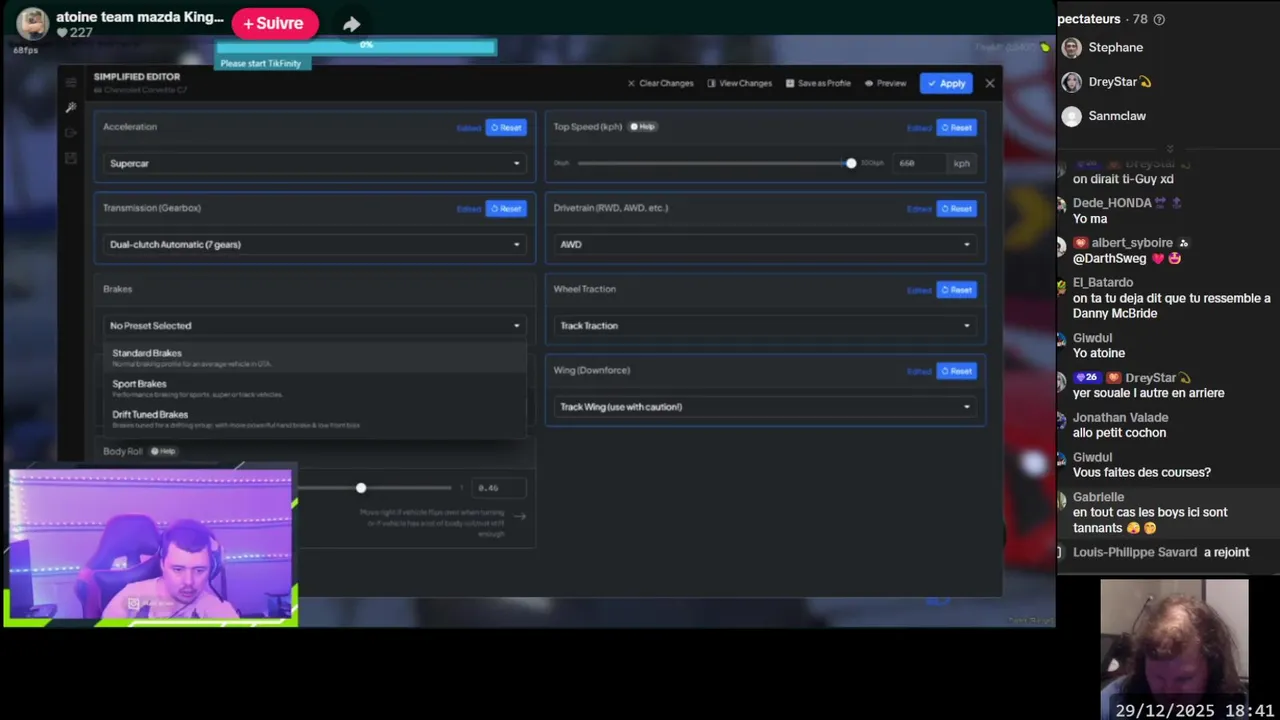Click the Preview eye button
Image resolution: width=1280 pixels, height=720 pixels.
pos(886,83)
